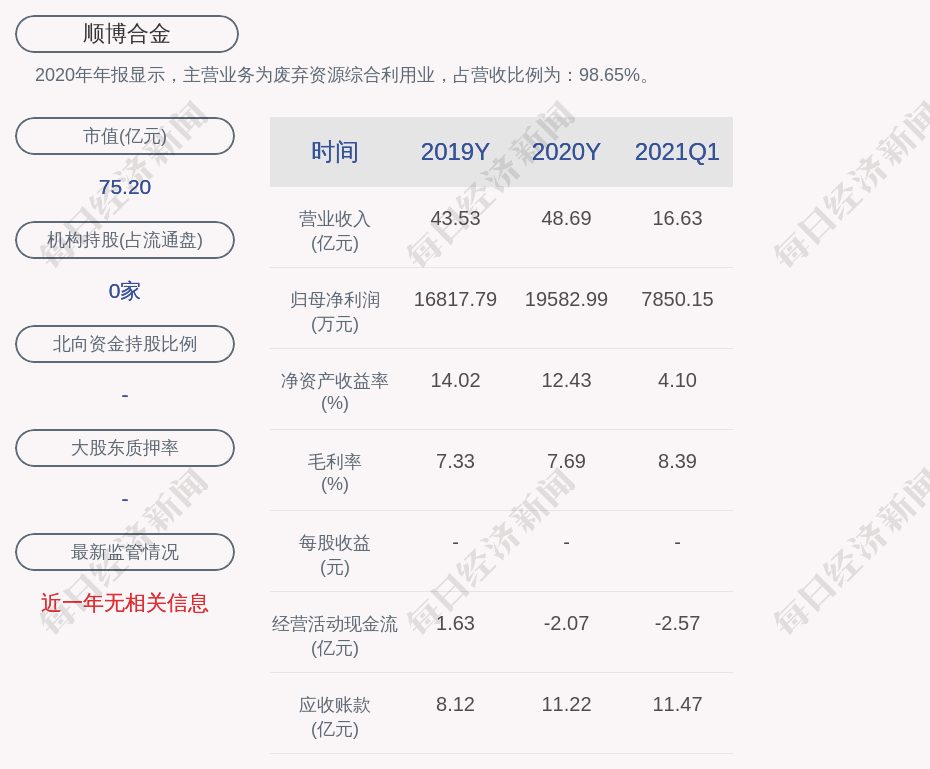The image size is (930, 769).
Task: Click the 机构持股(占流通盘) pill
Action: click(x=125, y=240)
